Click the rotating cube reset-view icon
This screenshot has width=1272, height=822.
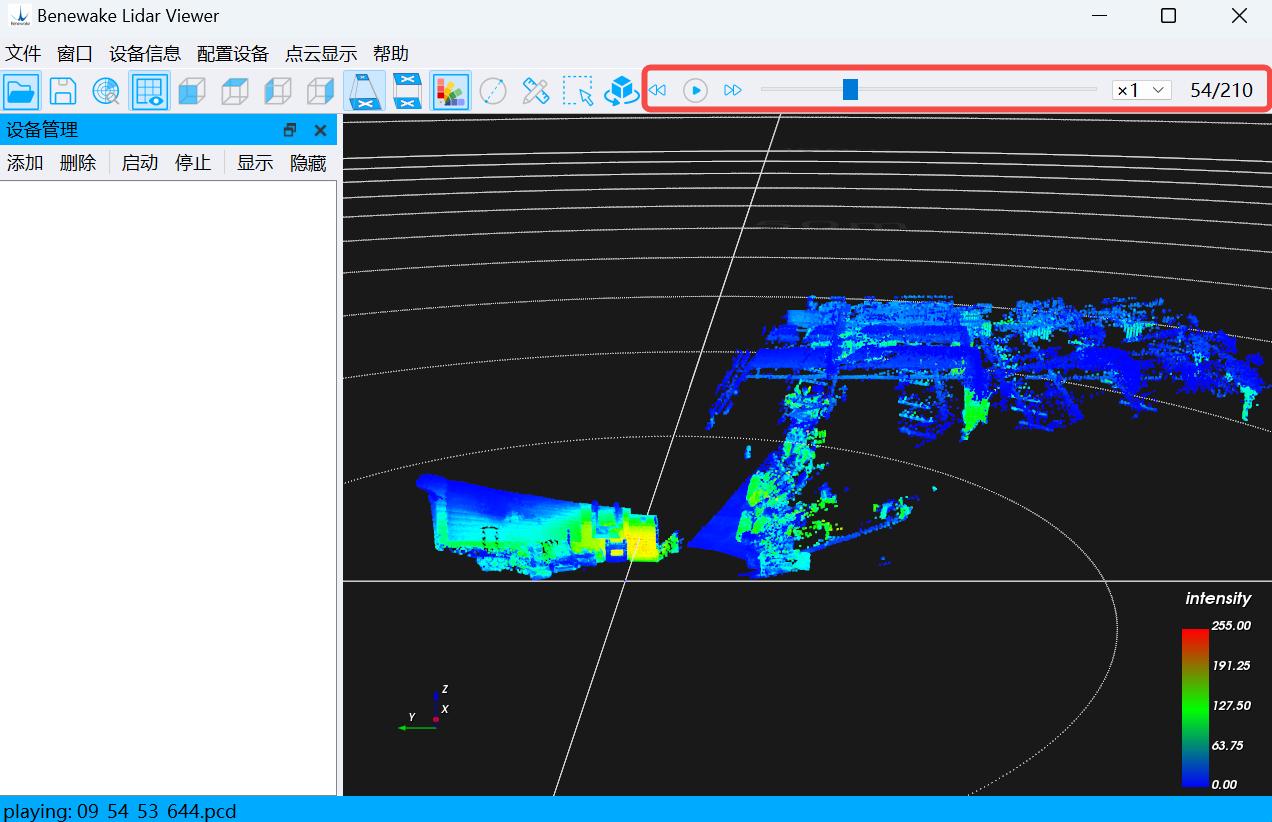pyautogui.click(x=622, y=91)
